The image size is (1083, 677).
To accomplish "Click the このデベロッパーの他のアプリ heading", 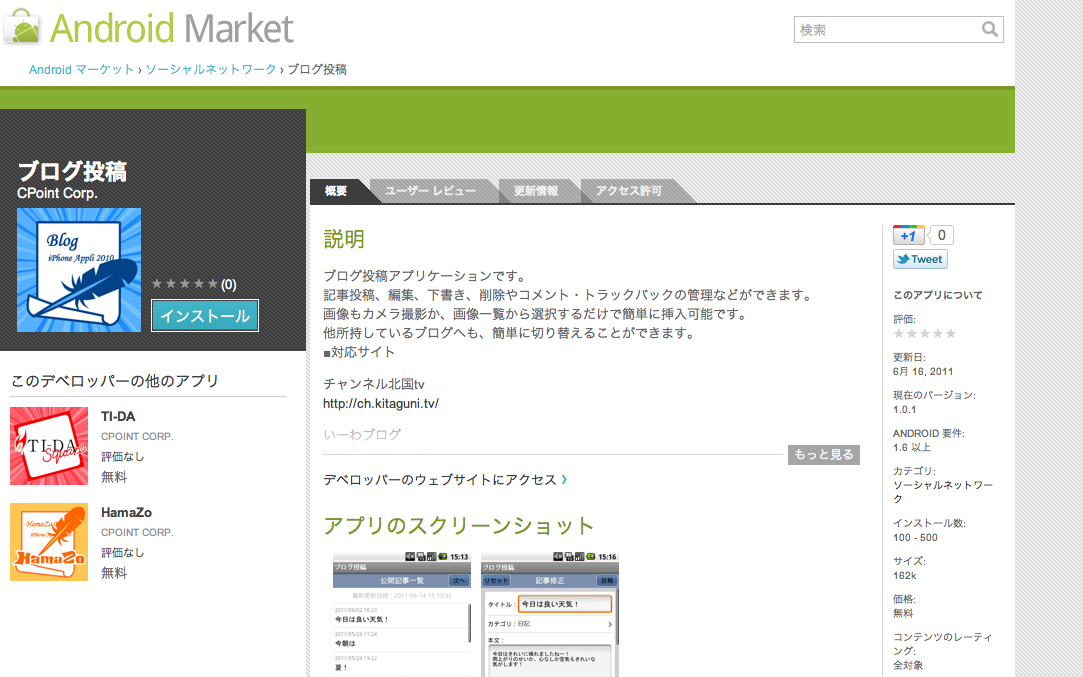I will [115, 381].
